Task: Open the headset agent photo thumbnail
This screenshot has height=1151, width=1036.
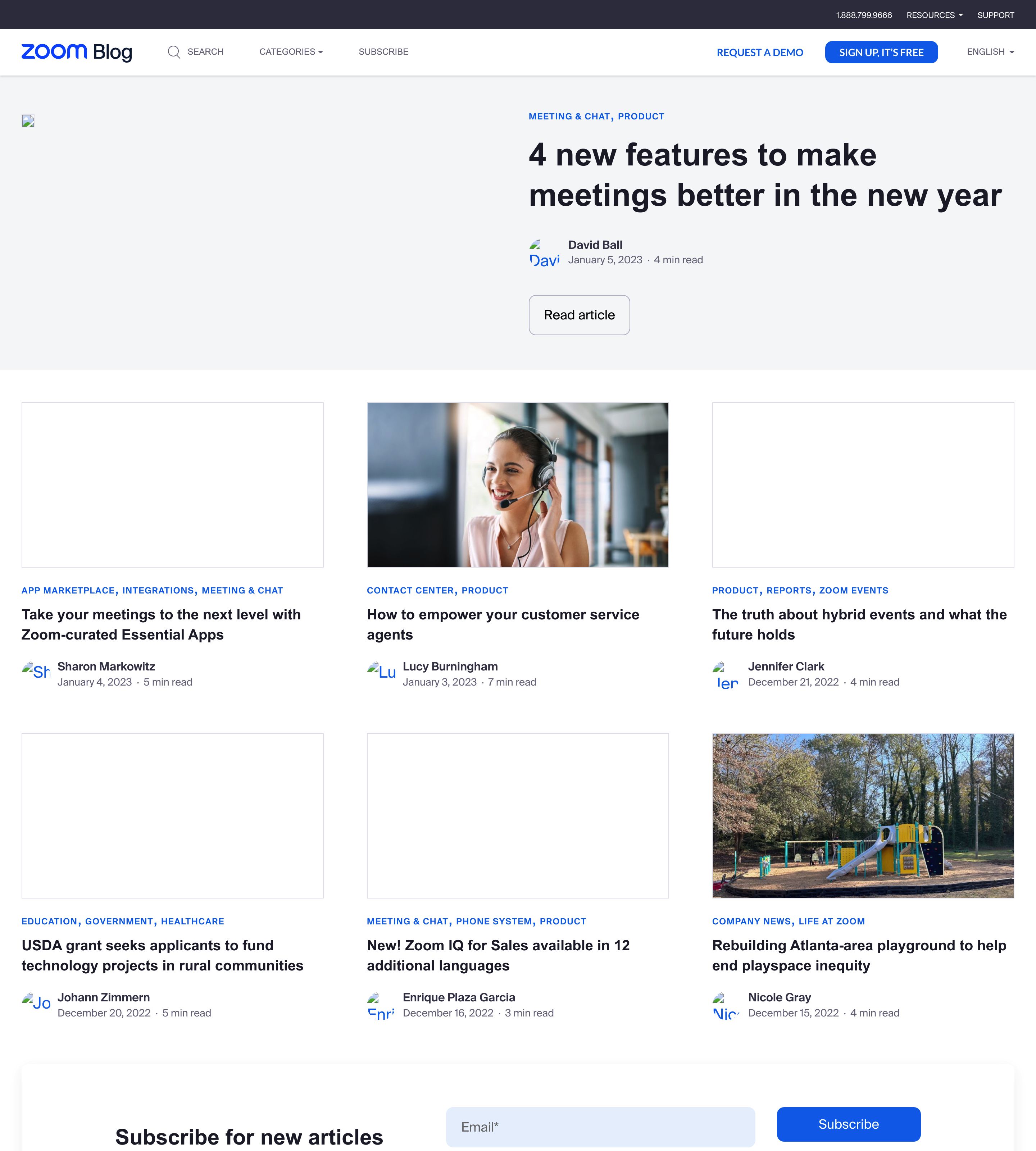Action: click(x=517, y=485)
